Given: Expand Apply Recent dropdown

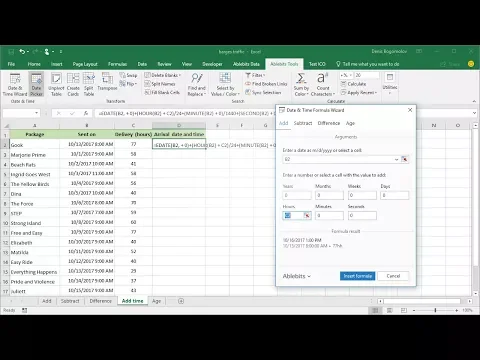Looking at the screenshot, I should pyautogui.click(x=359, y=92).
